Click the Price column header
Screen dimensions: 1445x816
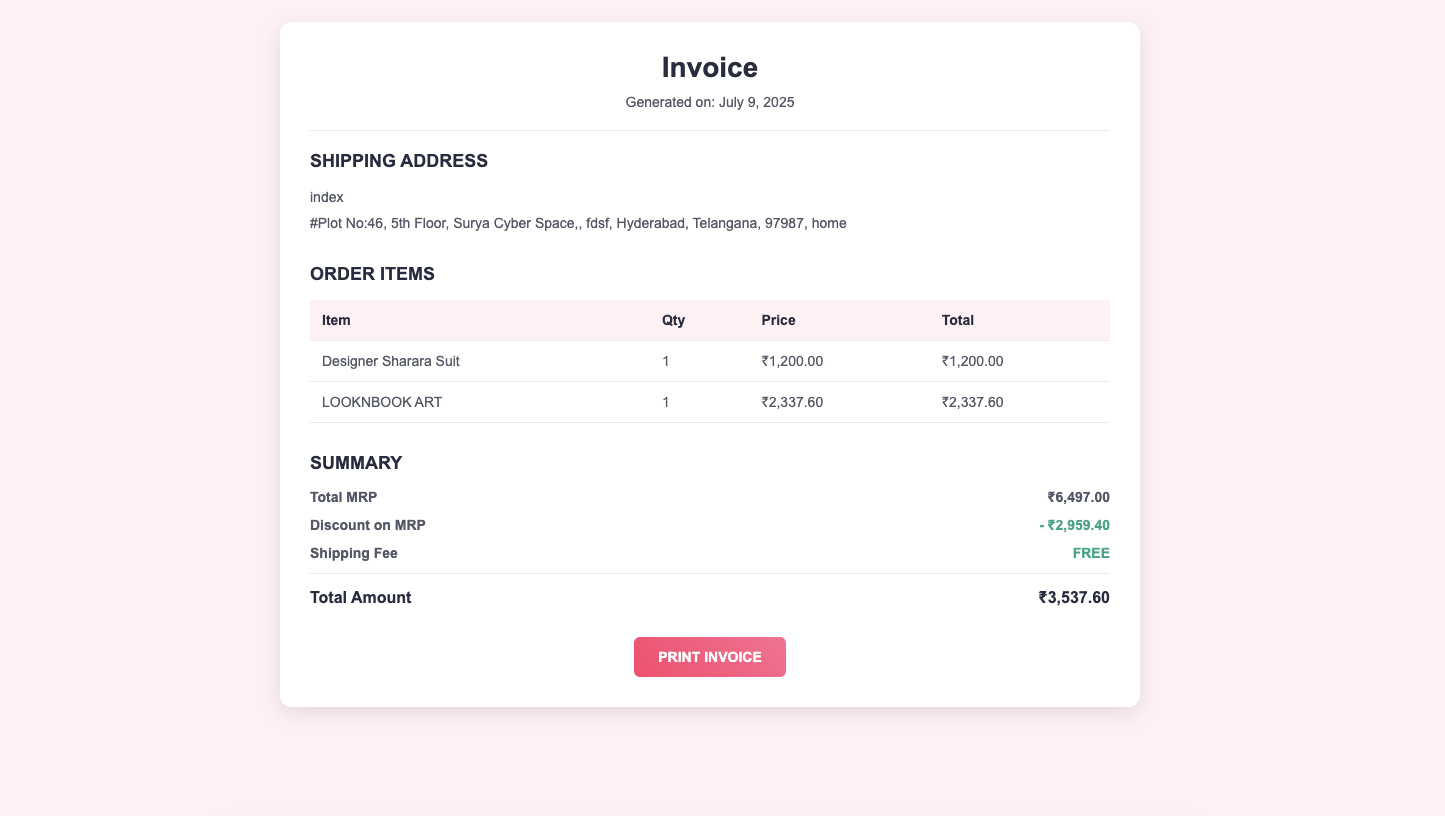pos(778,320)
